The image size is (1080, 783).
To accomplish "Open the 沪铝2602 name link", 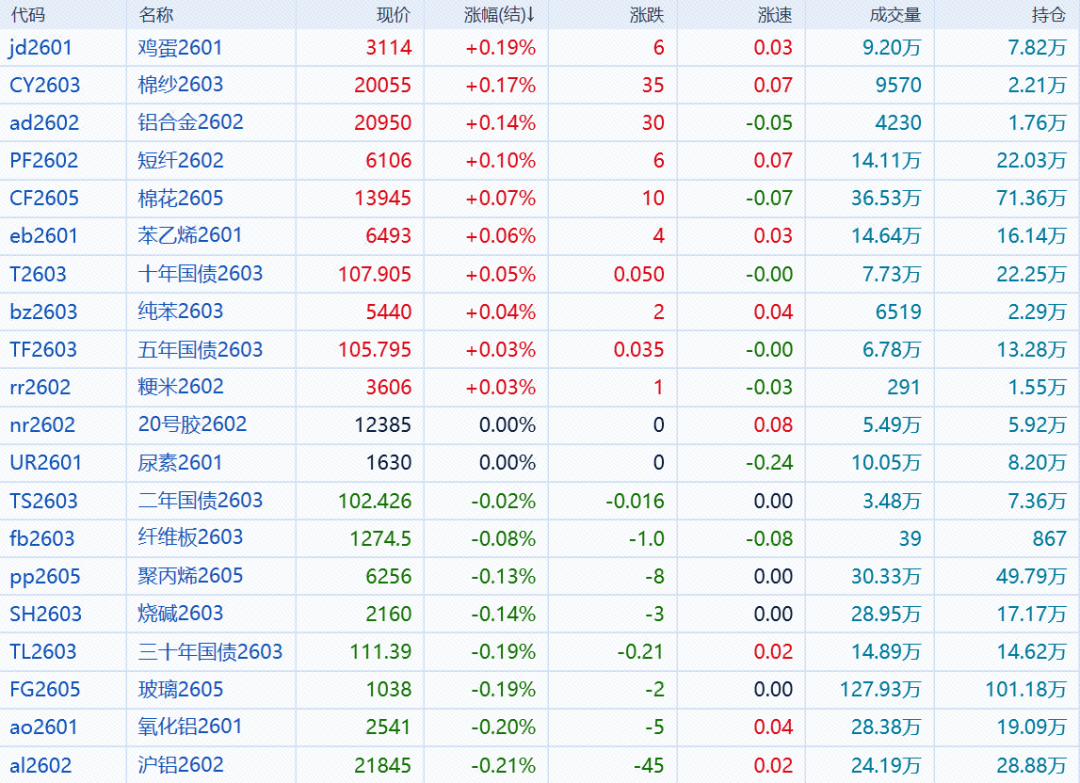I will (180, 765).
